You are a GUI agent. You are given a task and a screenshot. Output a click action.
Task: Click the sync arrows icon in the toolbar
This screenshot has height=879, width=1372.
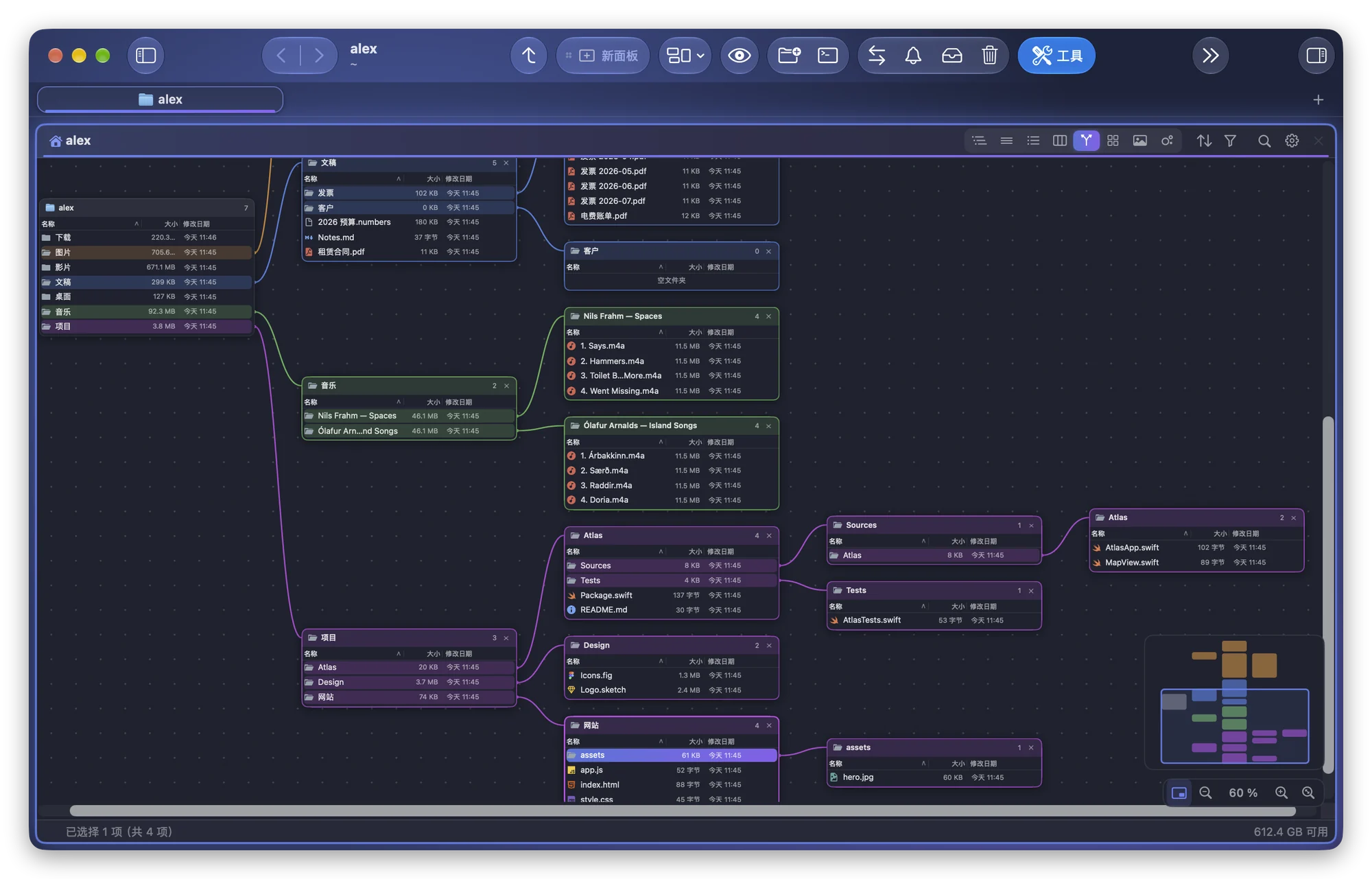pos(877,56)
